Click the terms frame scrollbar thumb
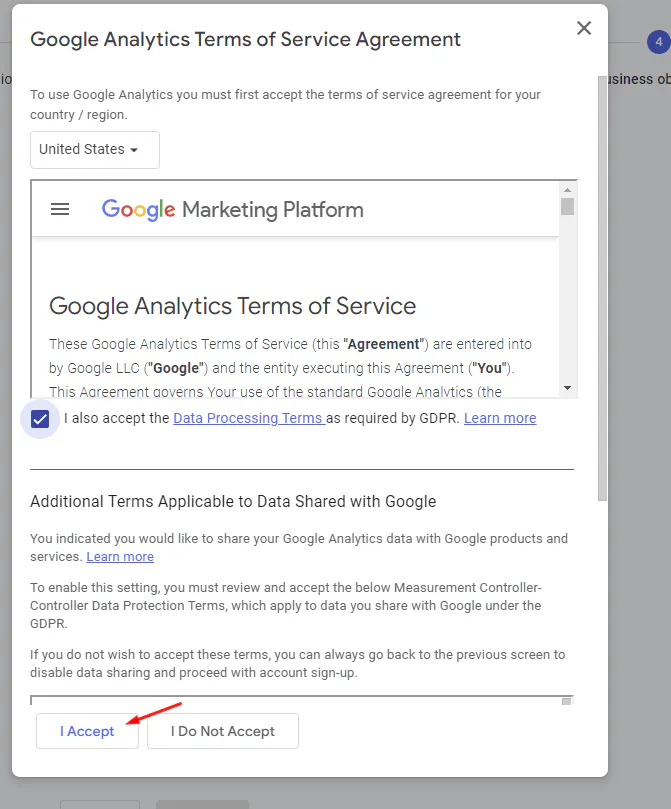Image resolution: width=671 pixels, height=809 pixels. 567,207
